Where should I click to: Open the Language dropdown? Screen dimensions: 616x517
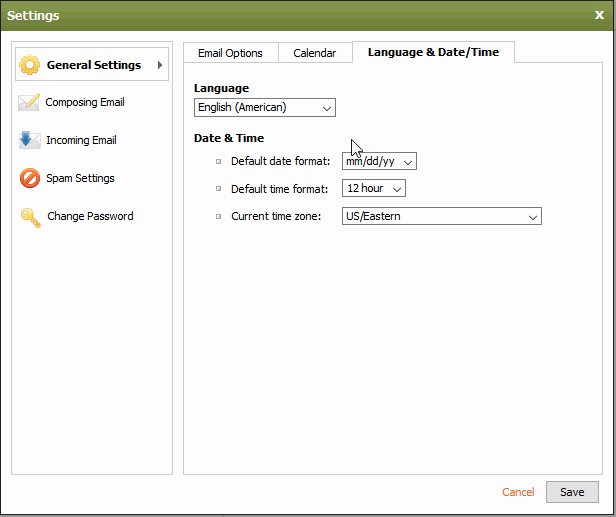265,108
